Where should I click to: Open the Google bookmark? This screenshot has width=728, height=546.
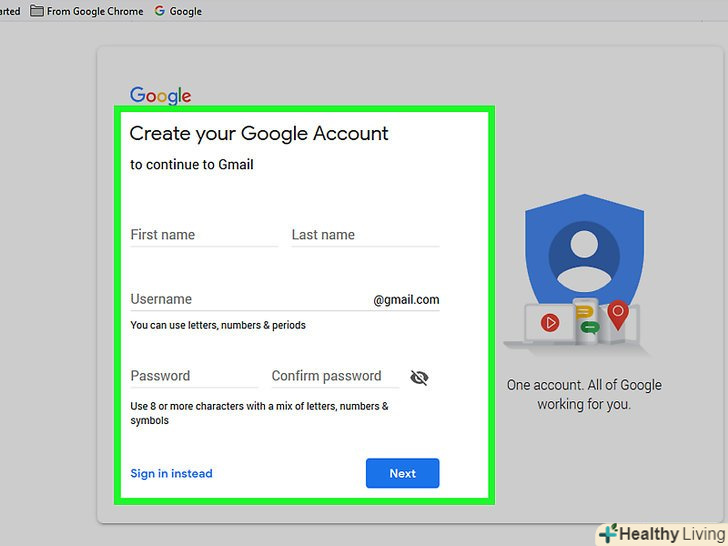click(x=178, y=11)
